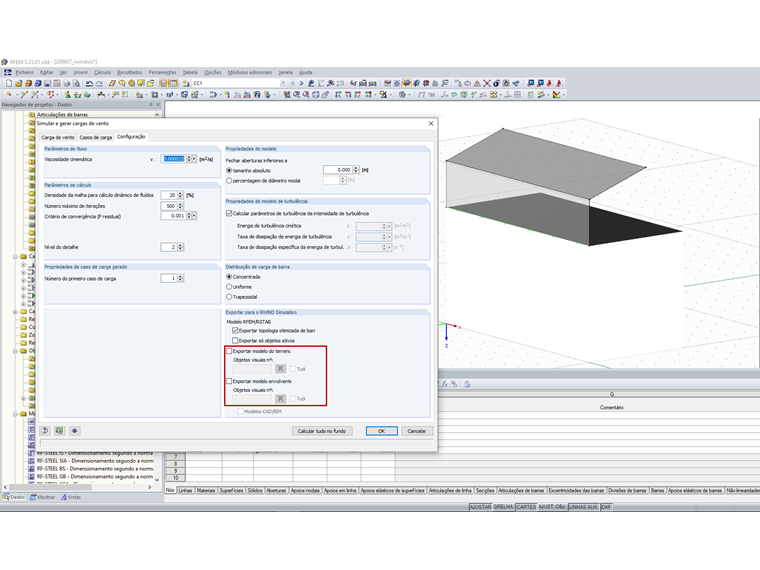Open the Cálculo menu

(102, 72)
